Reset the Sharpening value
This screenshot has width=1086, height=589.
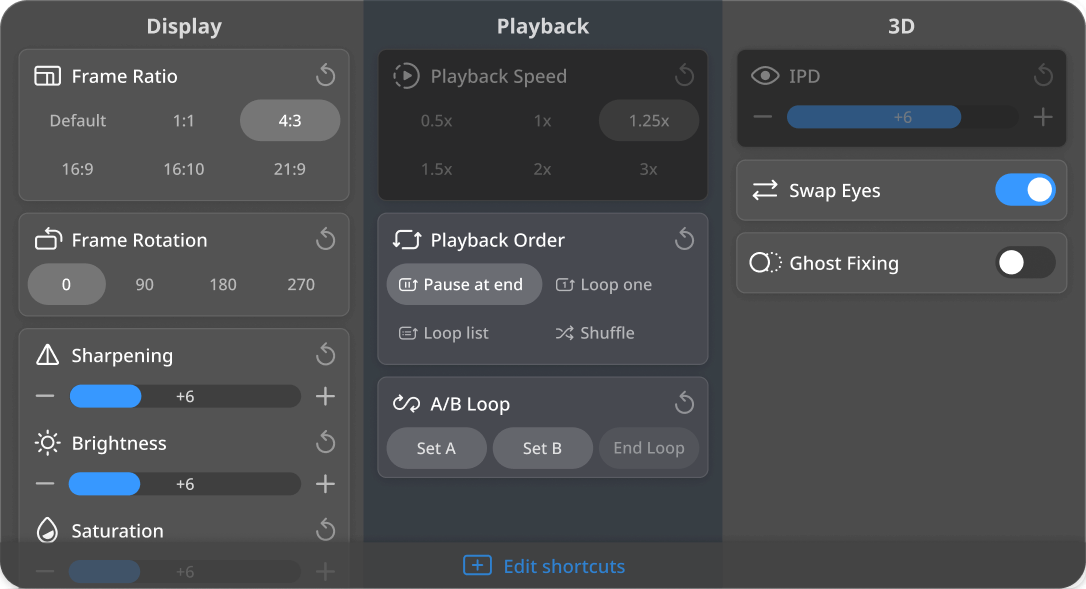[x=326, y=355]
